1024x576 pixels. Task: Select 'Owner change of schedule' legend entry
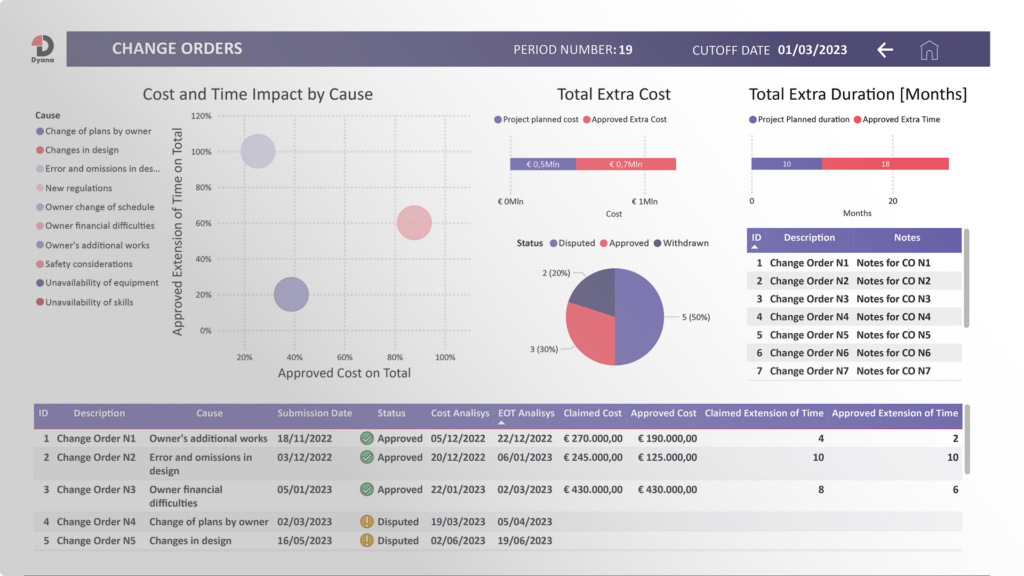tap(95, 207)
